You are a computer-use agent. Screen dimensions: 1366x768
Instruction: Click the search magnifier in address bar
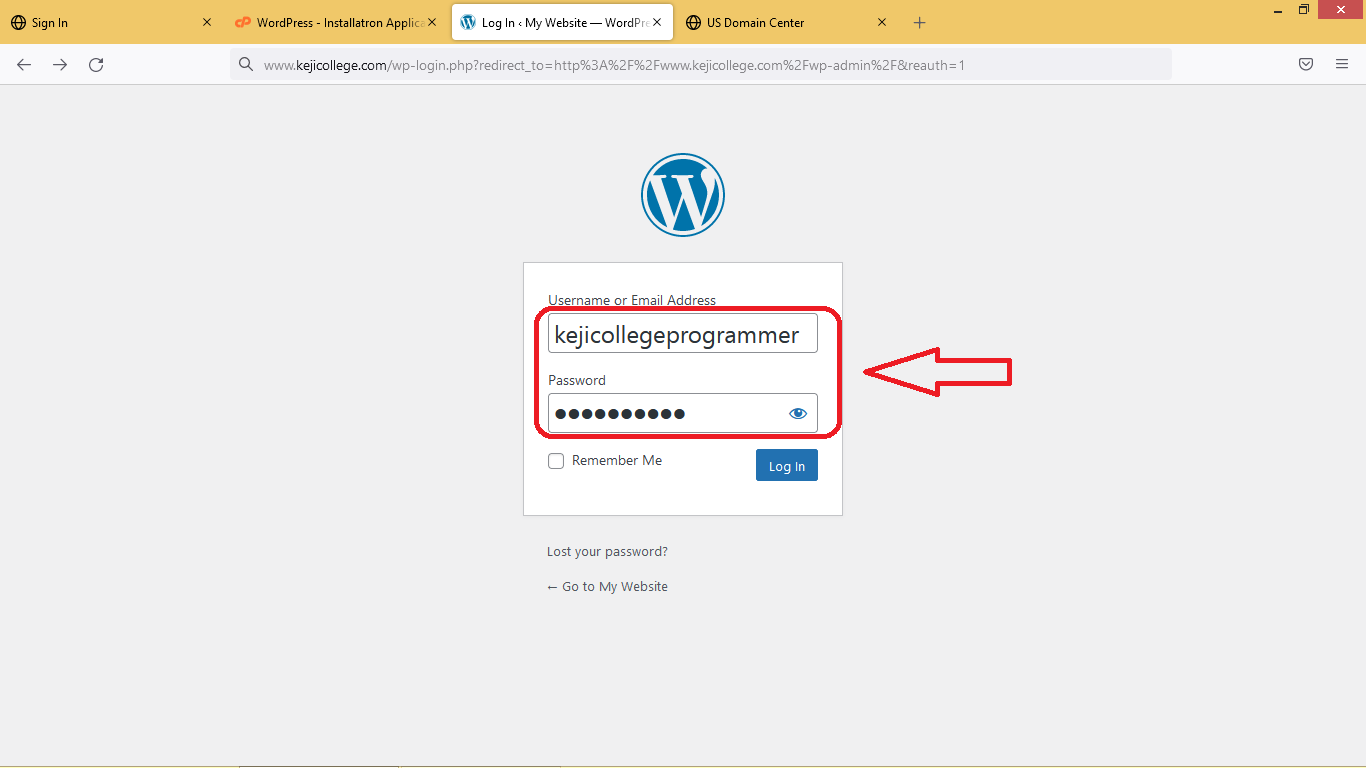tap(246, 65)
